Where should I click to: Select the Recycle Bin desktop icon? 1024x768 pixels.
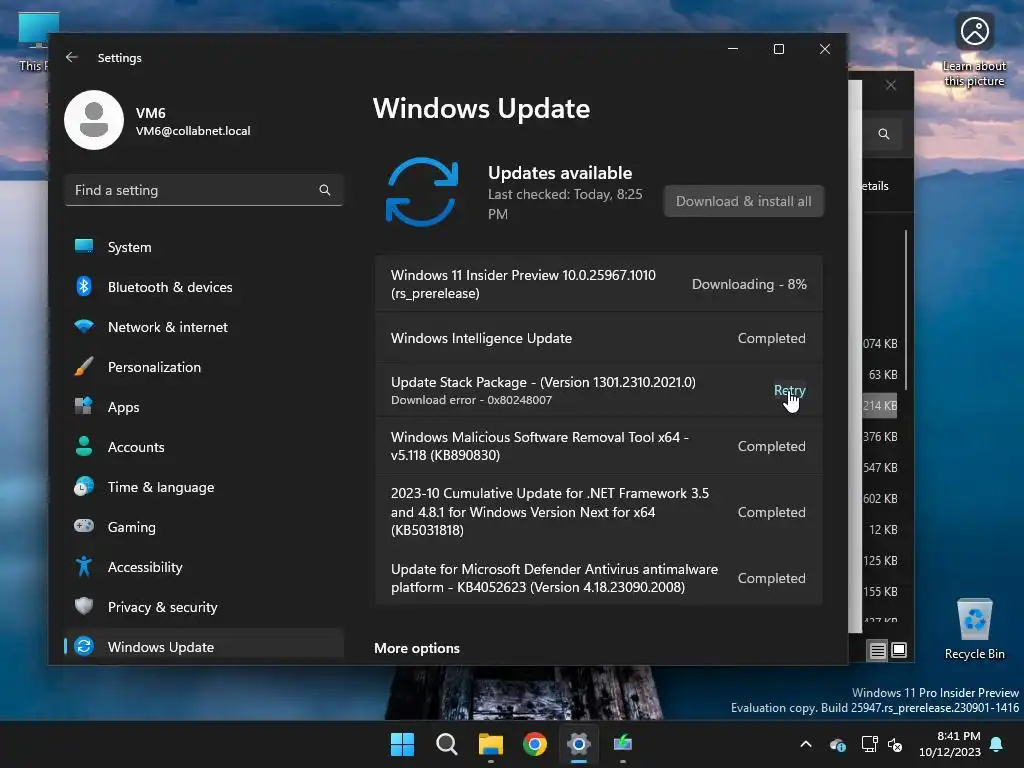[x=974, y=629]
